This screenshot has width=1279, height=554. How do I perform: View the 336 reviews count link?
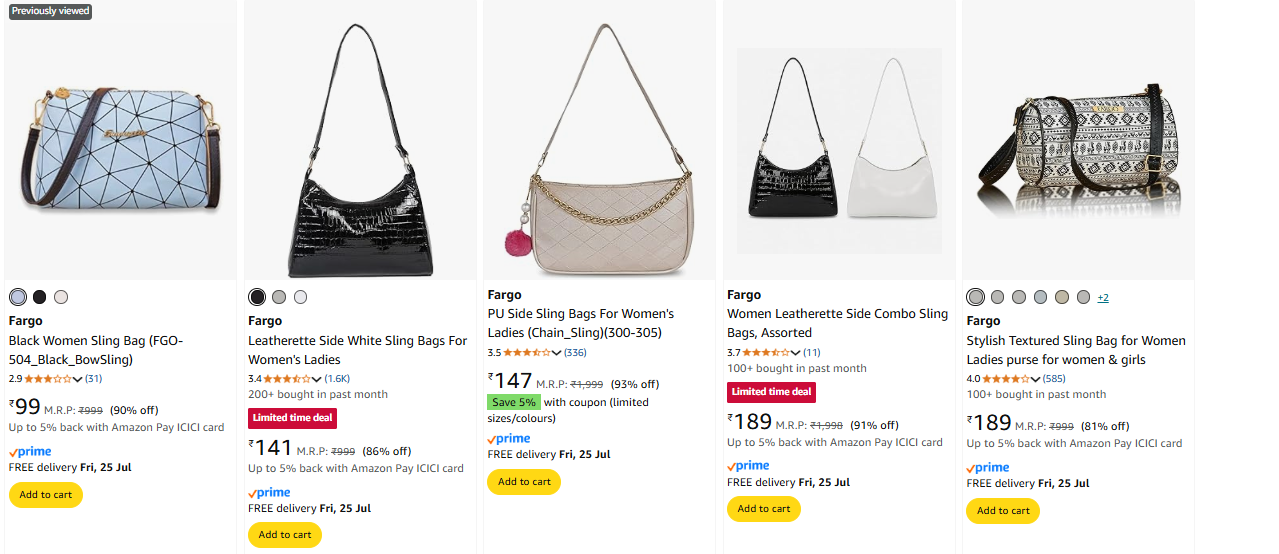(576, 352)
